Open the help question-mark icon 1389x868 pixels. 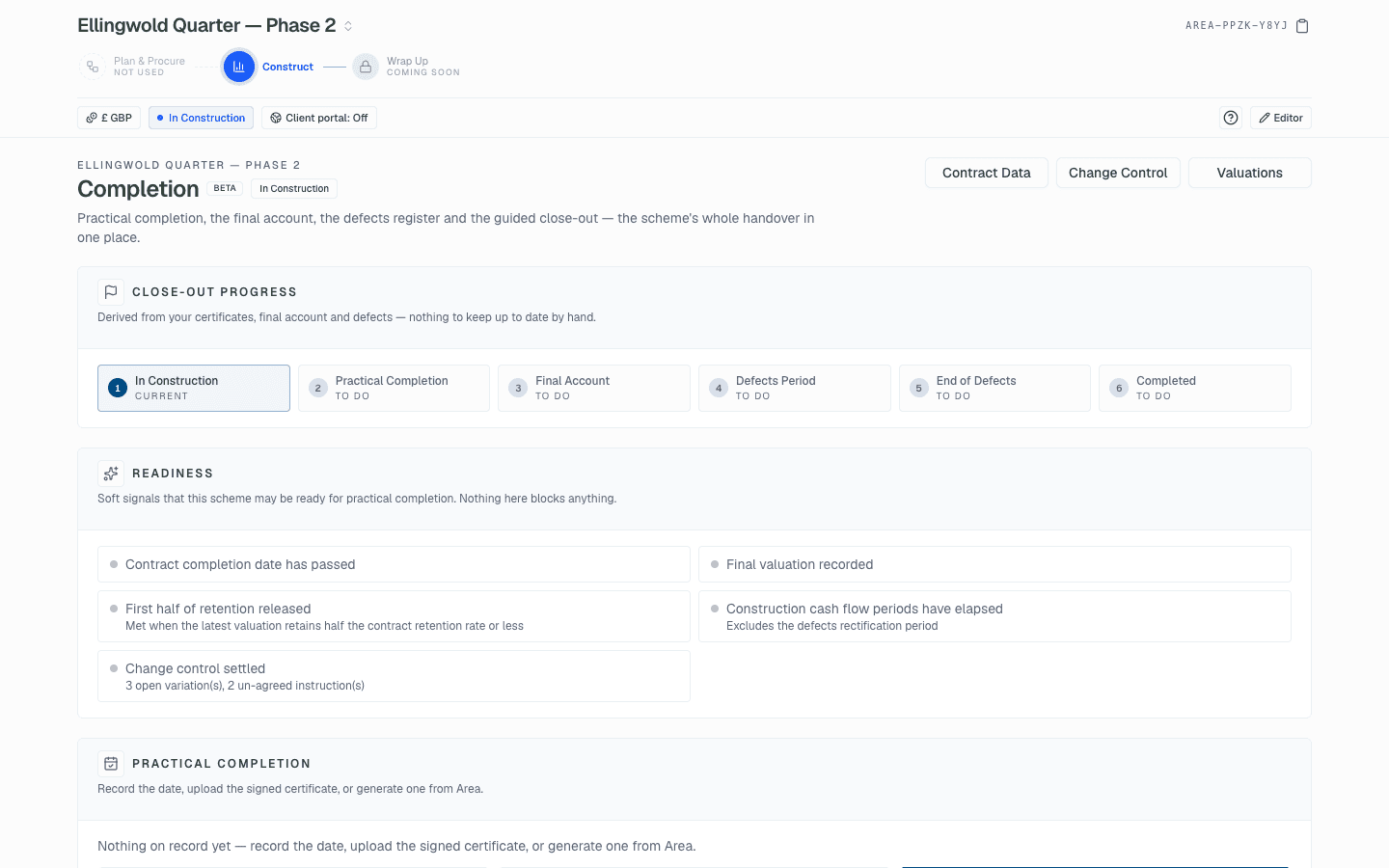(x=1231, y=118)
